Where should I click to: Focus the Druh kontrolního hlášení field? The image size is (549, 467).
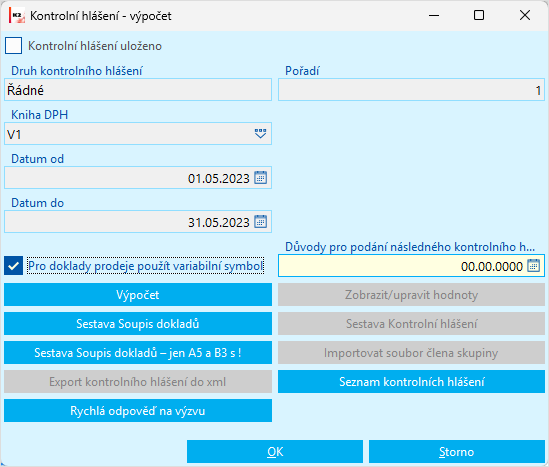[x=138, y=90]
